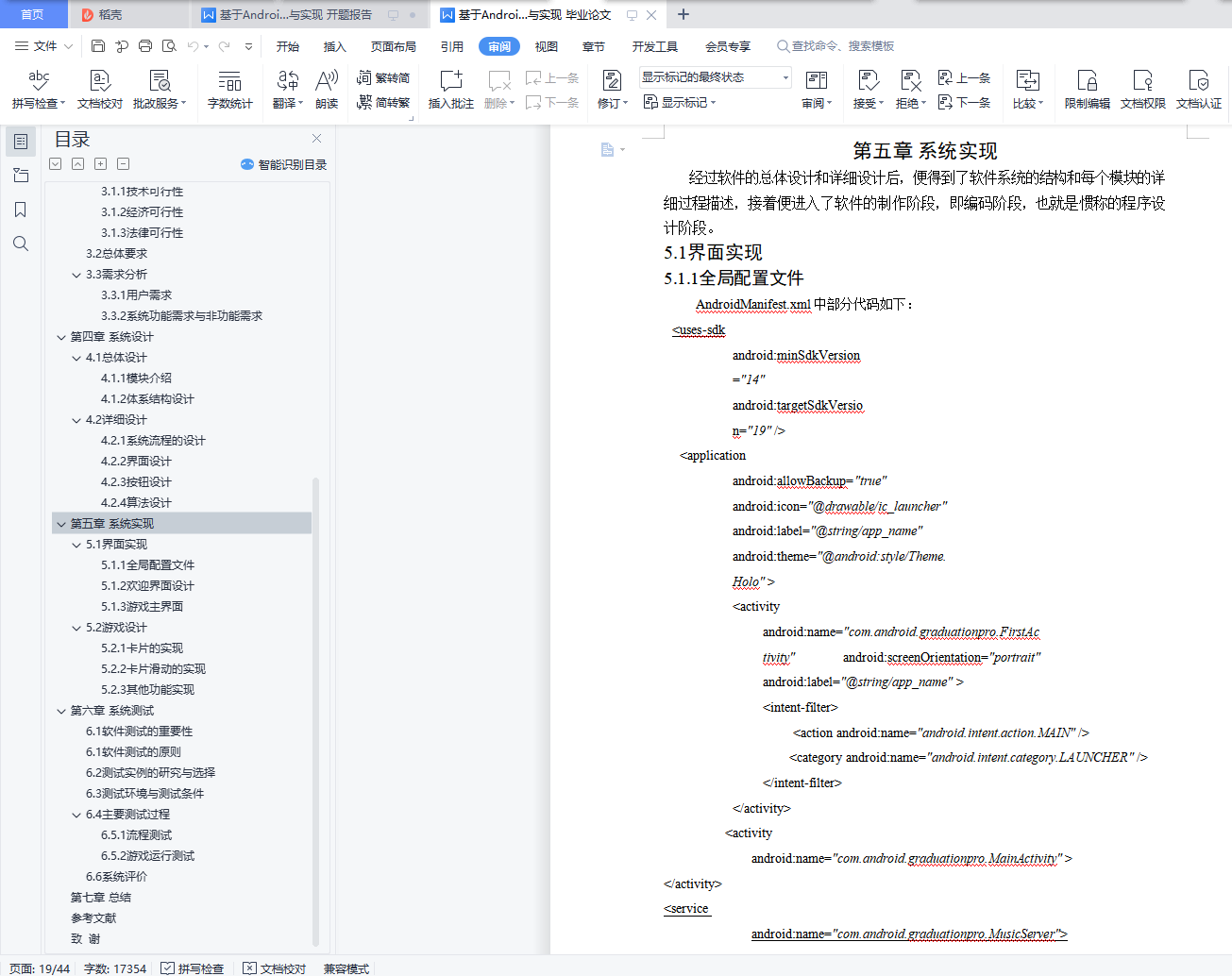
Task: Click 页面: 19/44 in status bar
Action: (40, 968)
